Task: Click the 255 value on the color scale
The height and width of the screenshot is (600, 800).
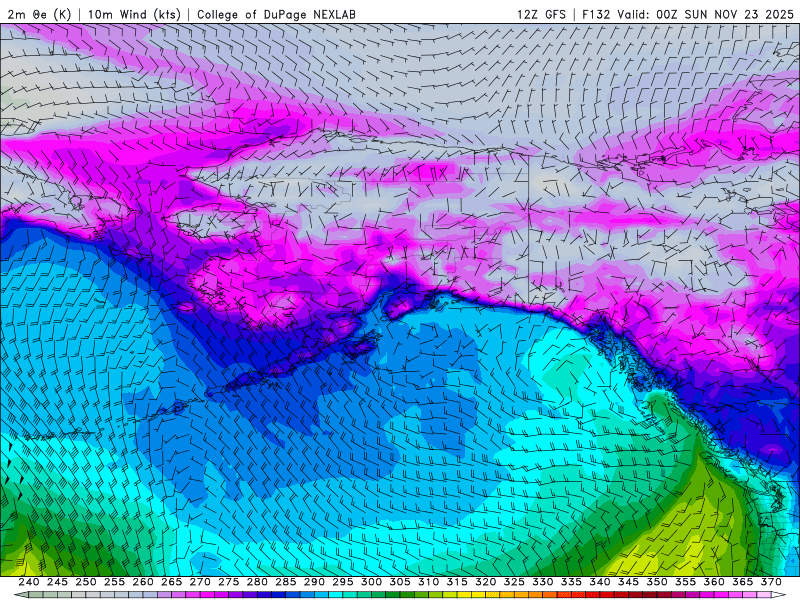Action: point(114,582)
